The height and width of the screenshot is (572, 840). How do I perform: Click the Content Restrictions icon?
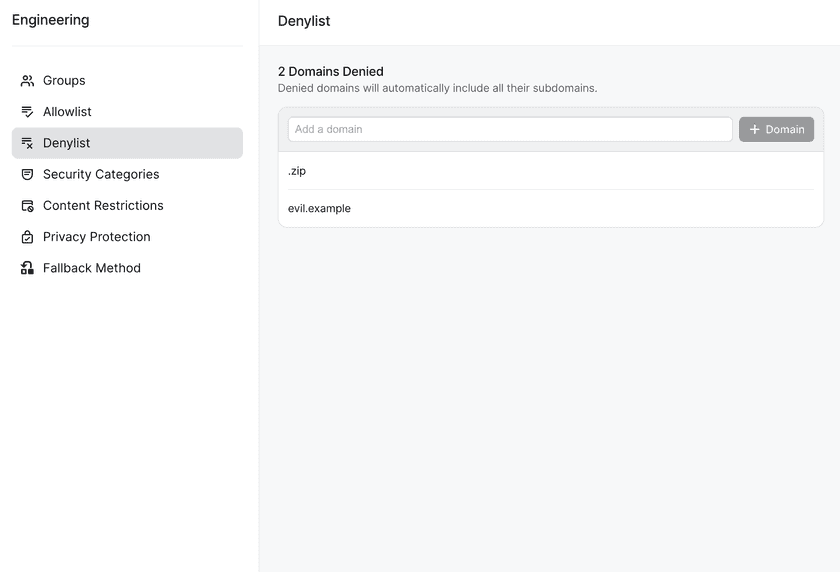point(27,206)
